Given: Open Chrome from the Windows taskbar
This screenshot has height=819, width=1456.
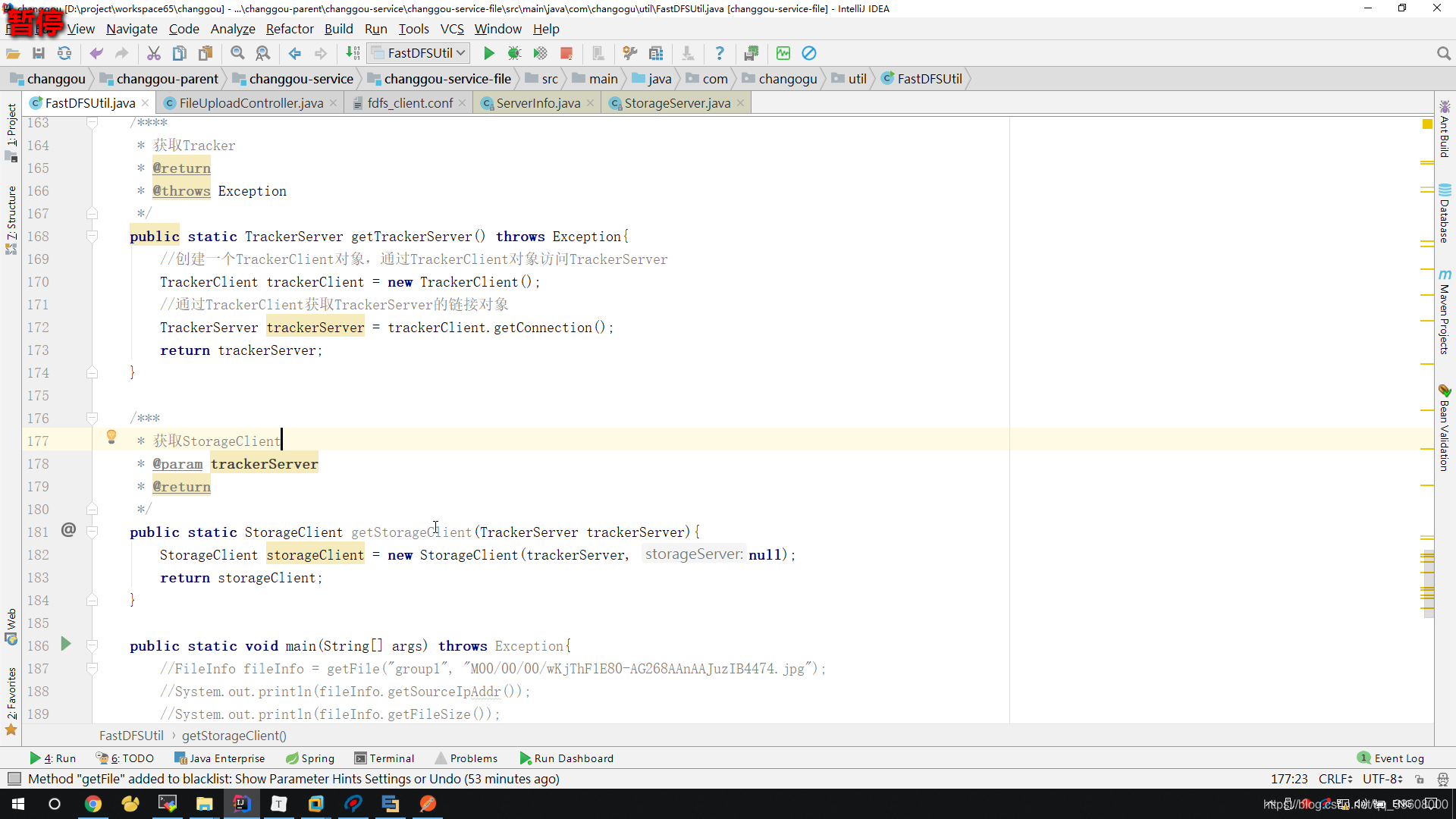Looking at the screenshot, I should [x=93, y=804].
